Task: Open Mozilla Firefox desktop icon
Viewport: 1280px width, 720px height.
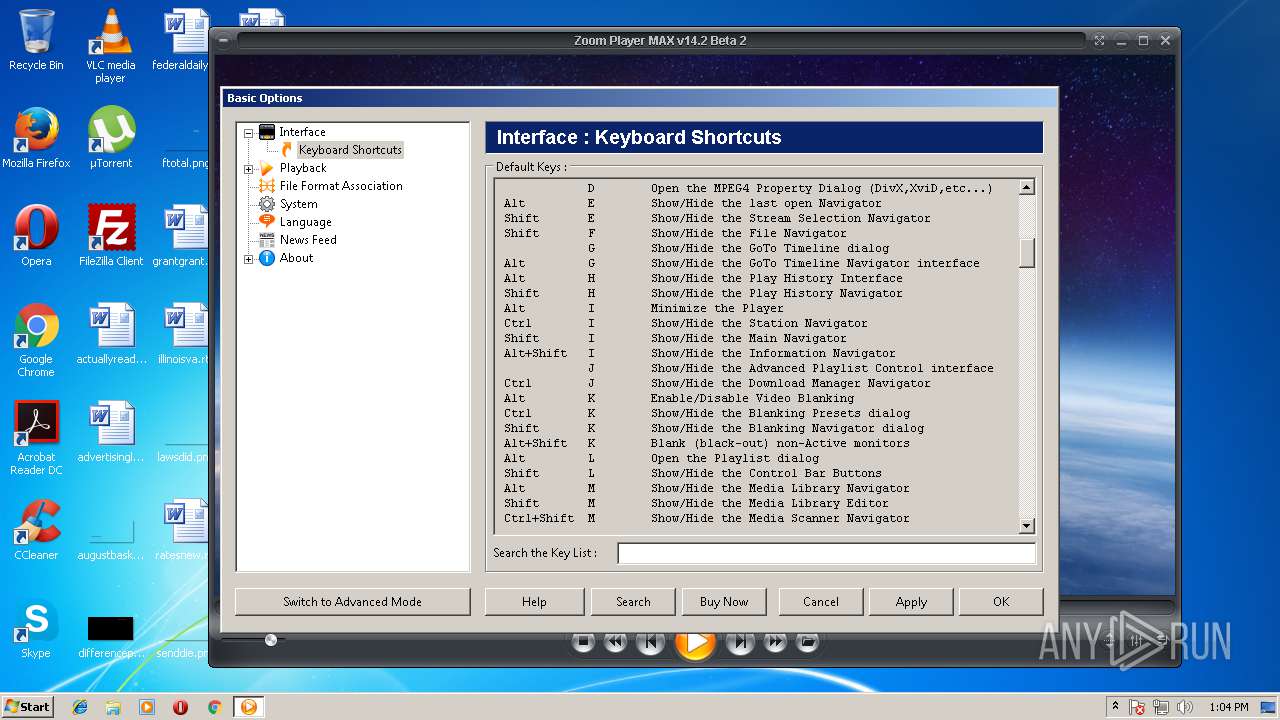Action: click(36, 138)
